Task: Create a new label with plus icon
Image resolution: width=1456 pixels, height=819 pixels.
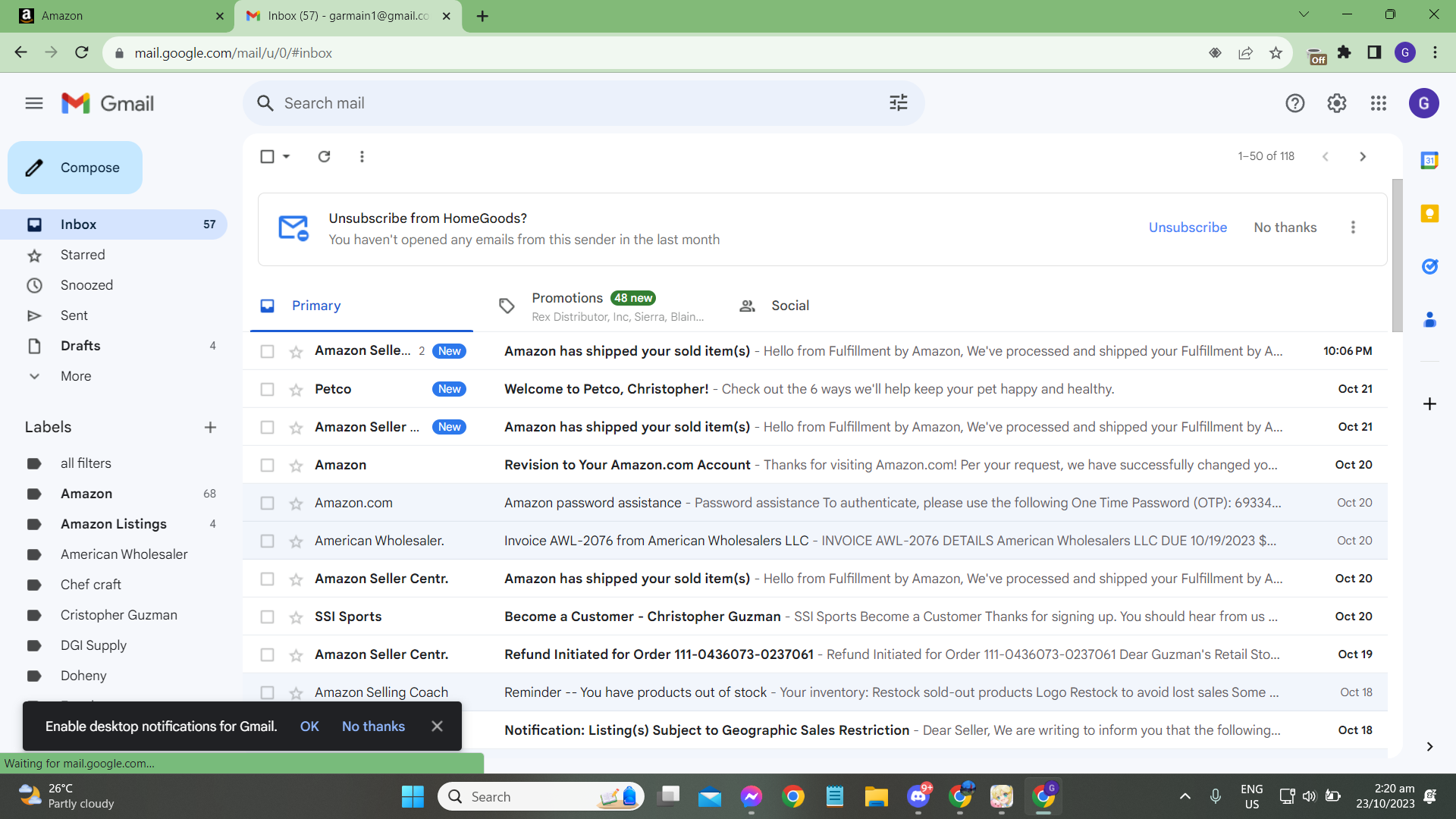Action: tap(210, 428)
